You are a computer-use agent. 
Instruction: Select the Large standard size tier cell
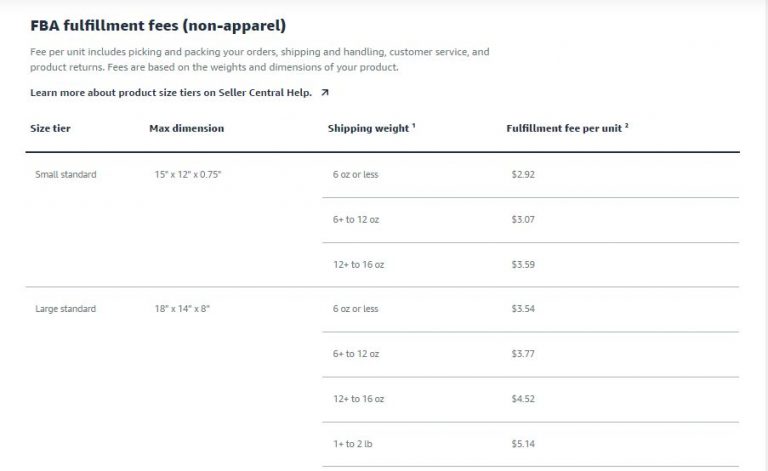pyautogui.click(x=66, y=309)
